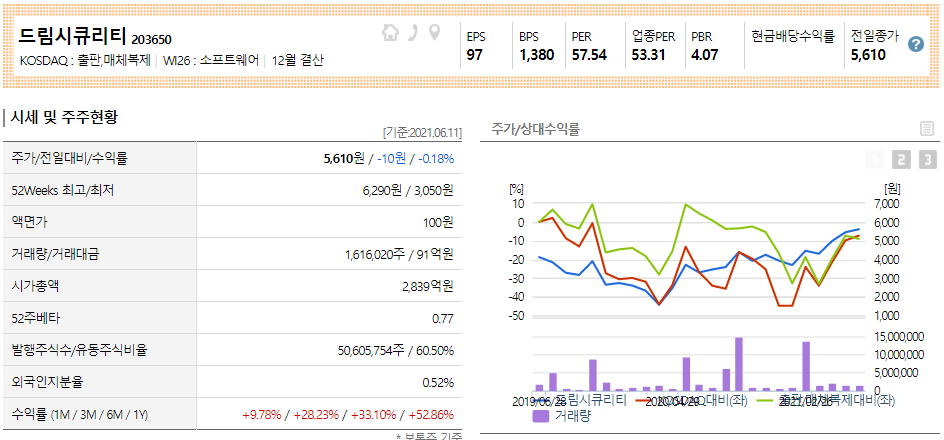944x440 pixels.
Task: Click the BPS value 1,380
Action: [536, 55]
